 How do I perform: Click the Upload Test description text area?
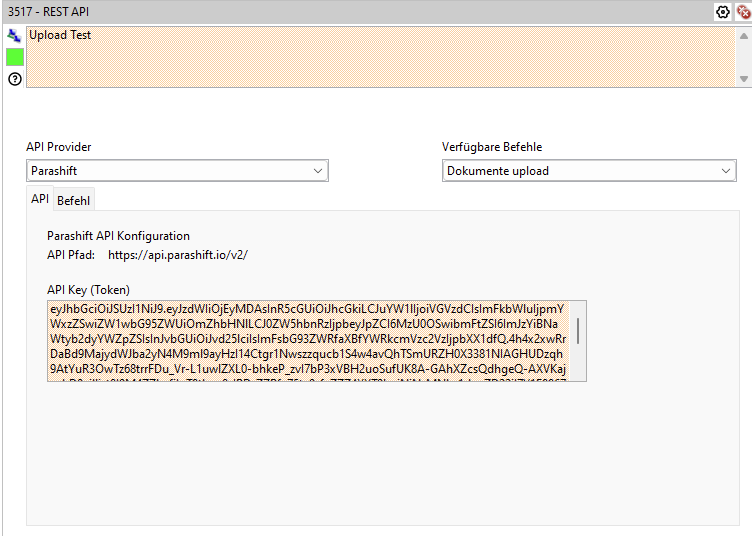pos(380,58)
